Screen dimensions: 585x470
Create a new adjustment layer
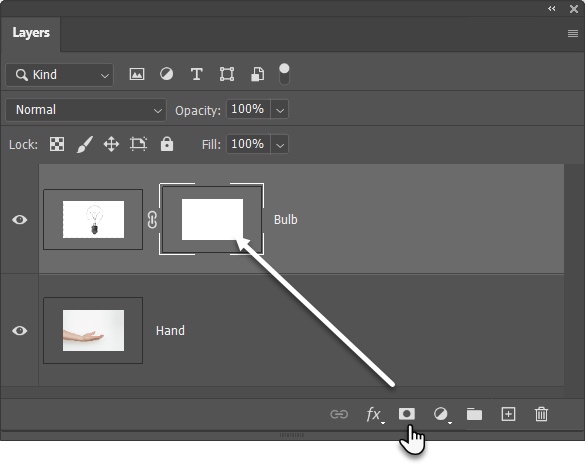click(x=442, y=414)
